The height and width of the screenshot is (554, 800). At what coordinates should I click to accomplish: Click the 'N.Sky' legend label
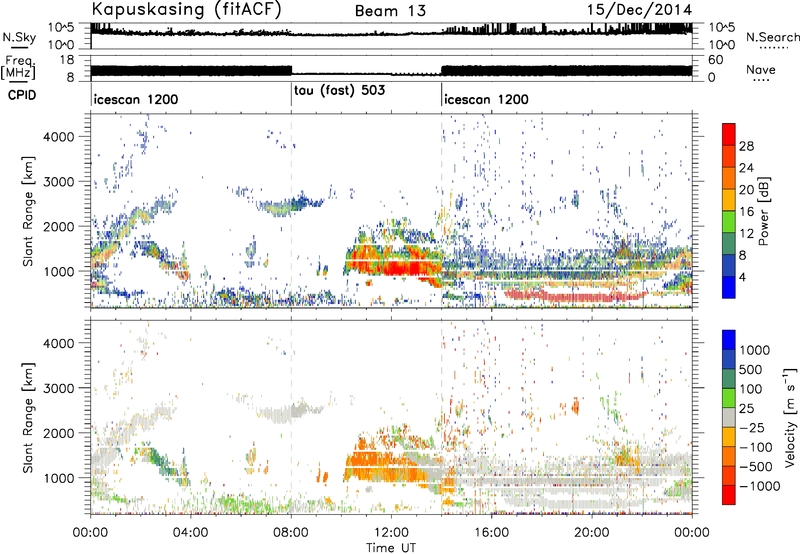tap(19, 37)
